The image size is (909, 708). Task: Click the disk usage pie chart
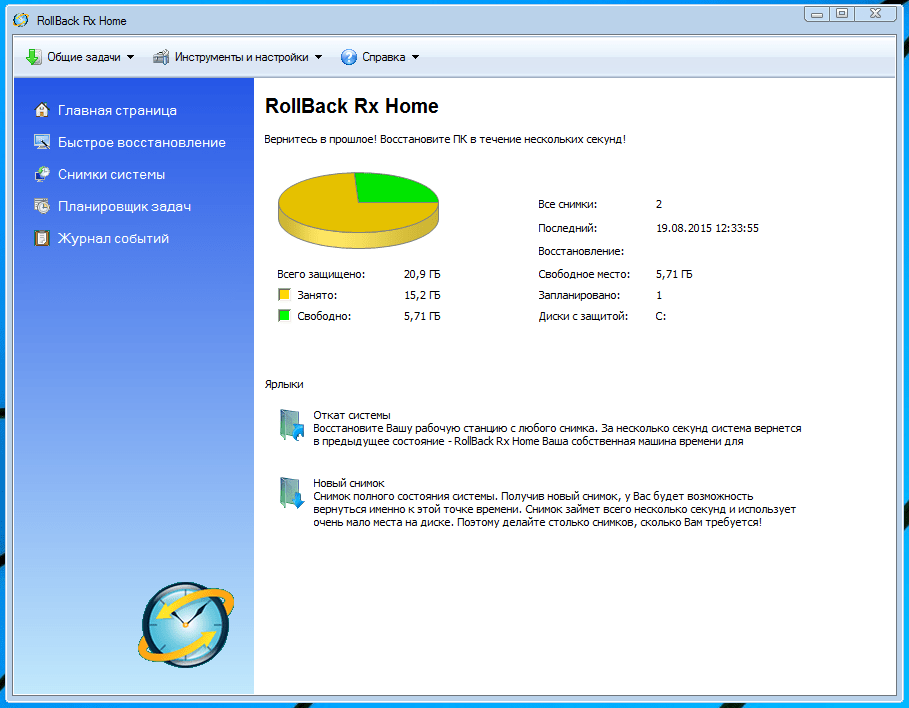tap(357, 206)
